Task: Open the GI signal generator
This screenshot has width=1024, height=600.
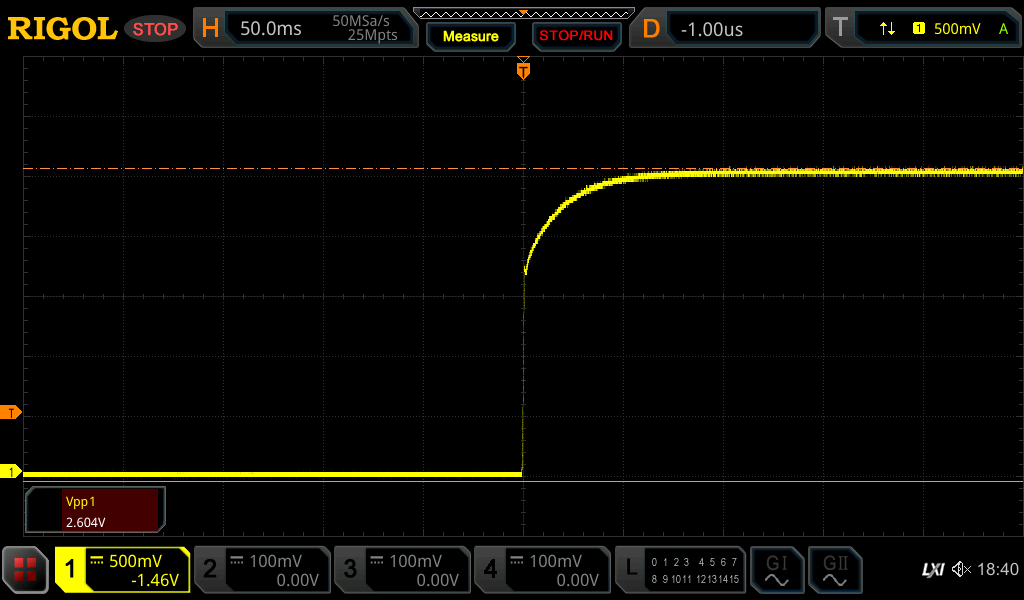Action: point(776,569)
